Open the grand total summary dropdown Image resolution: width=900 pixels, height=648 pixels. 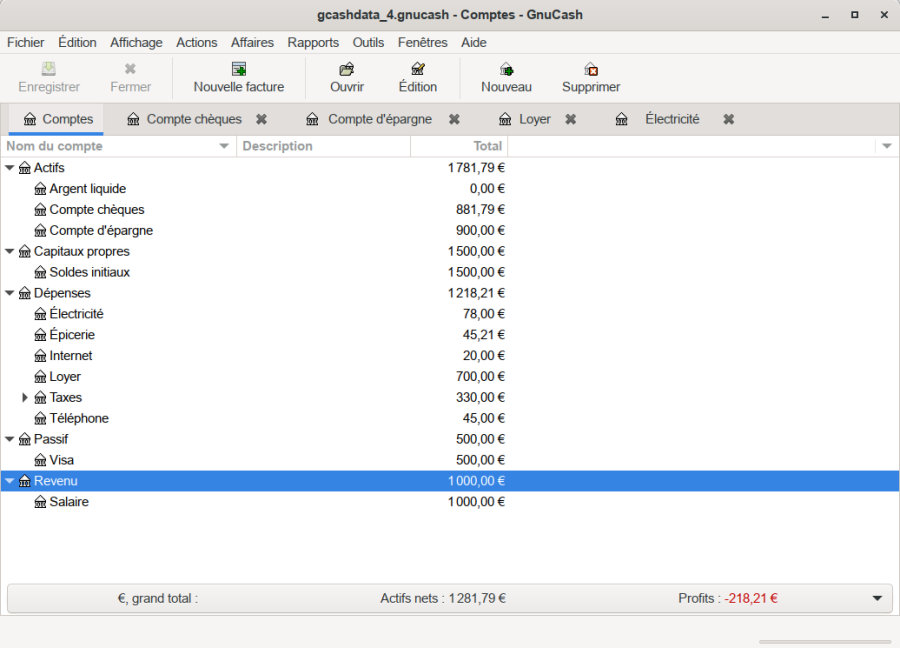[x=877, y=598]
